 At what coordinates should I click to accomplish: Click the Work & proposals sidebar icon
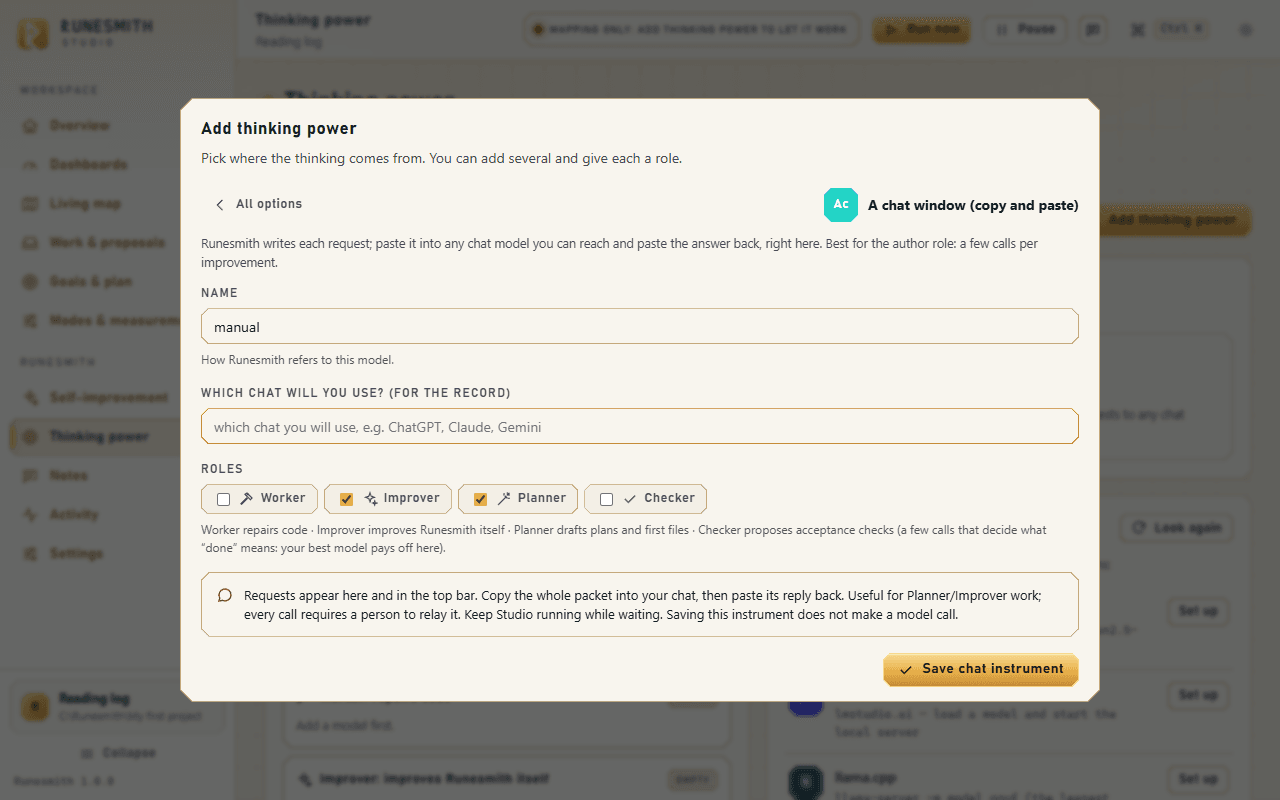point(30,243)
